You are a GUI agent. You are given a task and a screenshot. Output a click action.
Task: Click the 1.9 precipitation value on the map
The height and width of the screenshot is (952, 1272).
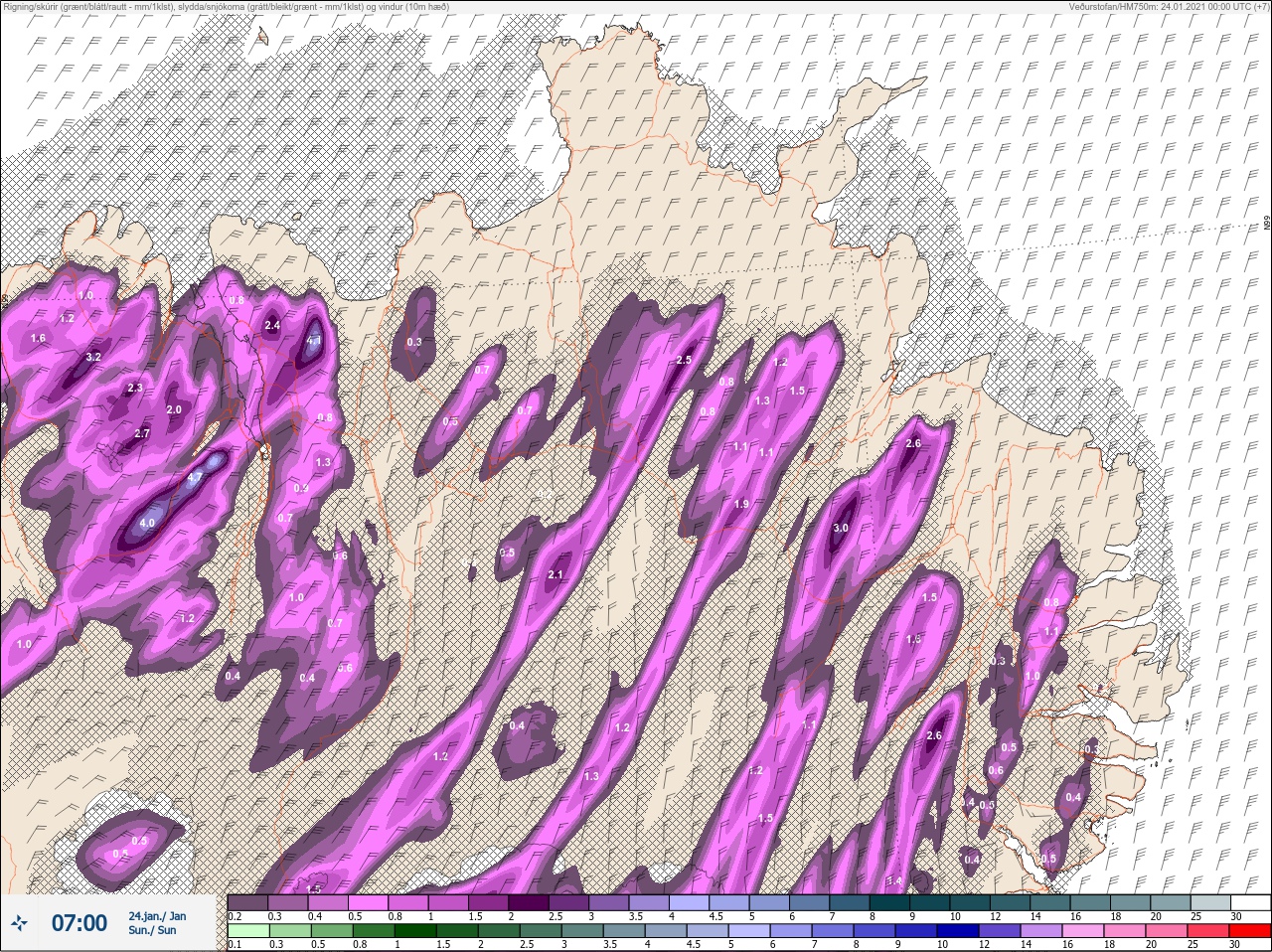point(741,505)
